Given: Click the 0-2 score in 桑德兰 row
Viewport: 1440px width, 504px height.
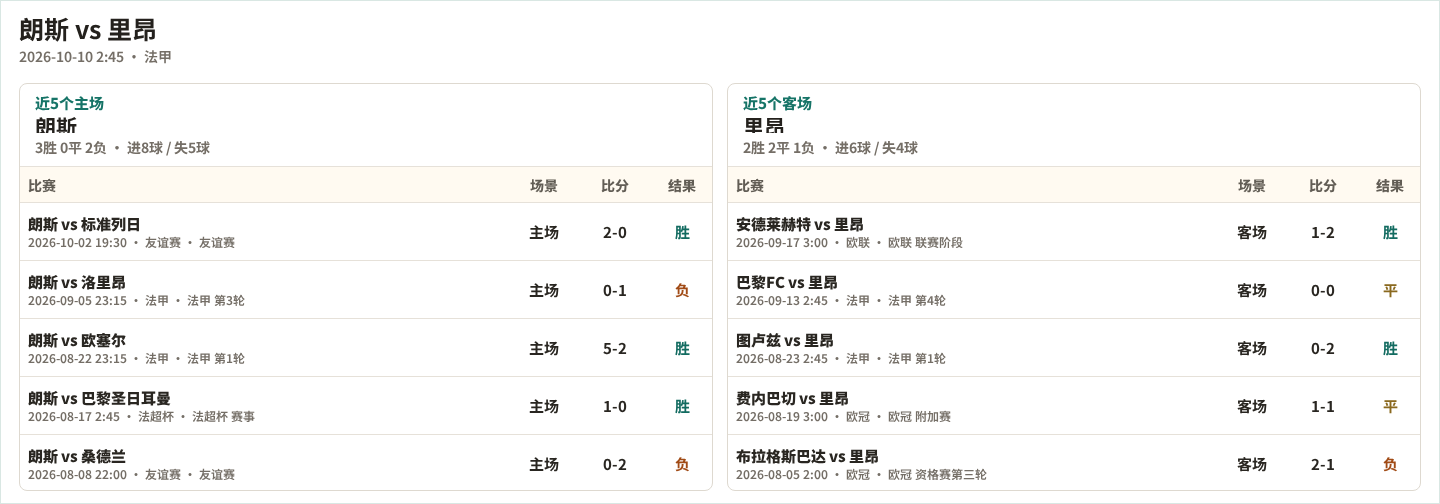Looking at the screenshot, I should [x=615, y=464].
